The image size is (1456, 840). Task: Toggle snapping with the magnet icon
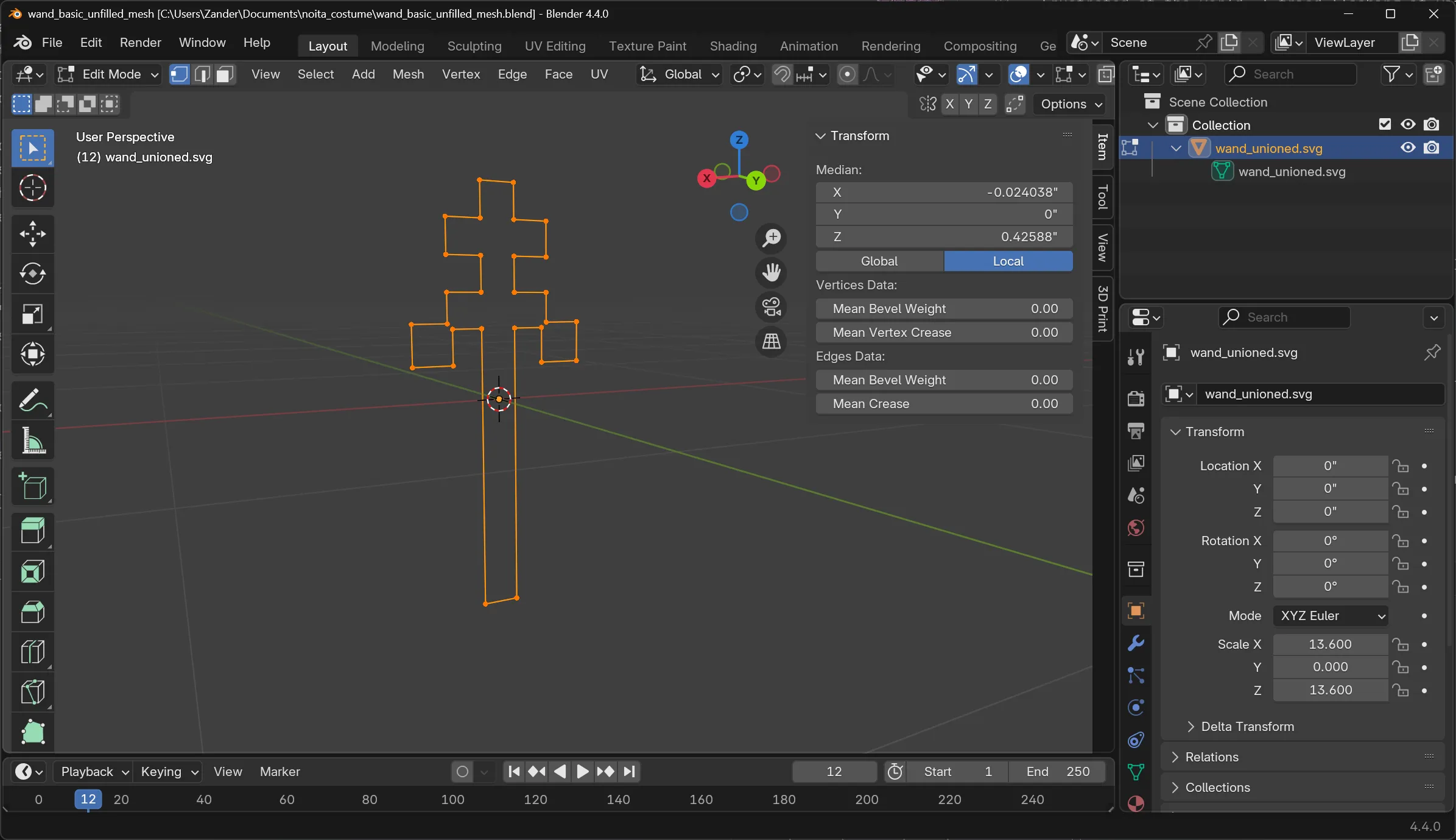pyautogui.click(x=781, y=74)
